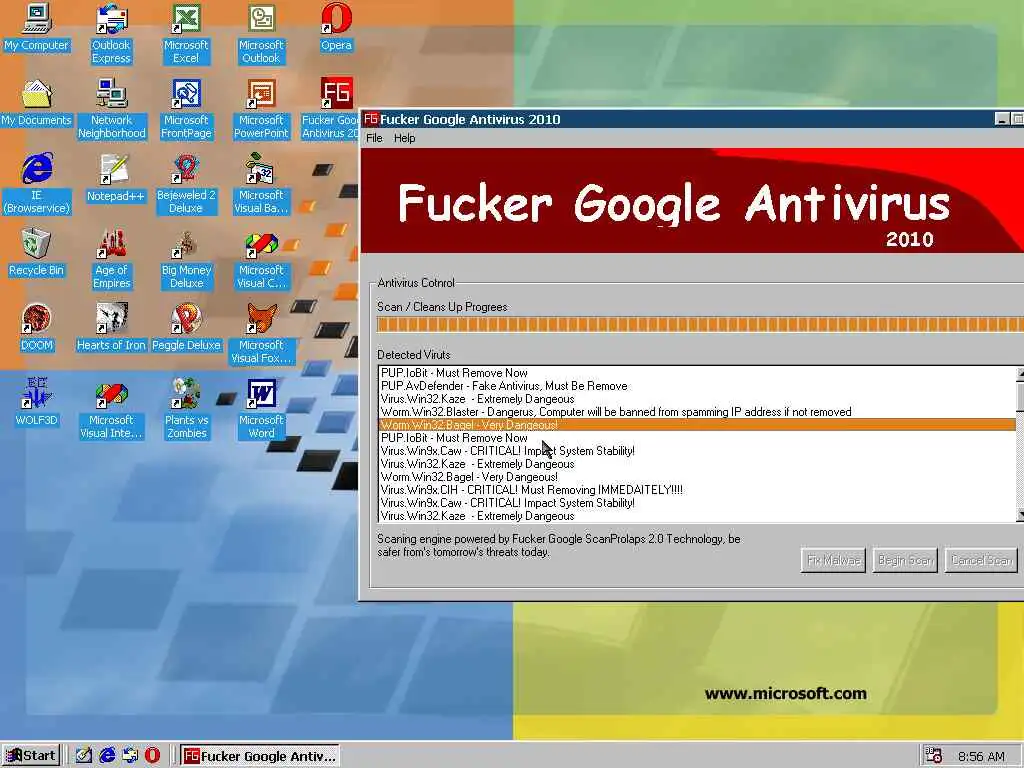Click antivirus title bar FG icon

pos(371,119)
